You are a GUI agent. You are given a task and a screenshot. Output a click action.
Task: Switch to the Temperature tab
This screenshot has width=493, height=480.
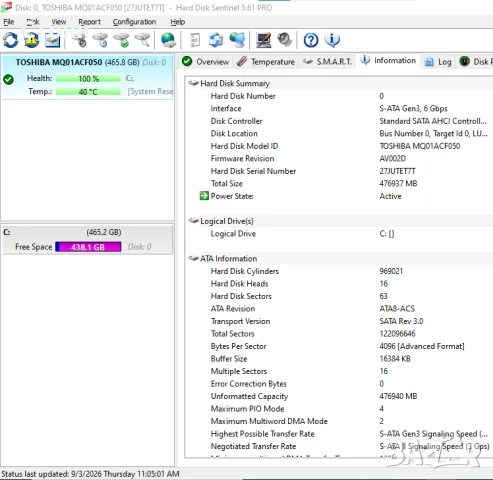pyautogui.click(x=266, y=62)
